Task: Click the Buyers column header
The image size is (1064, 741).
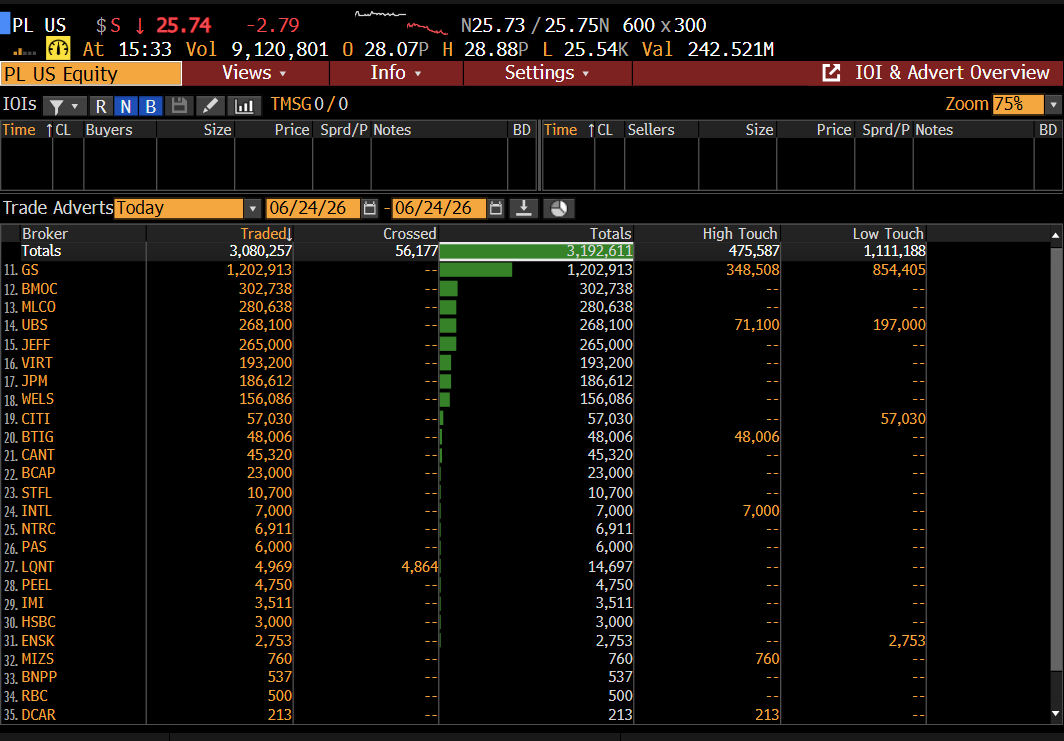Action: click(120, 130)
